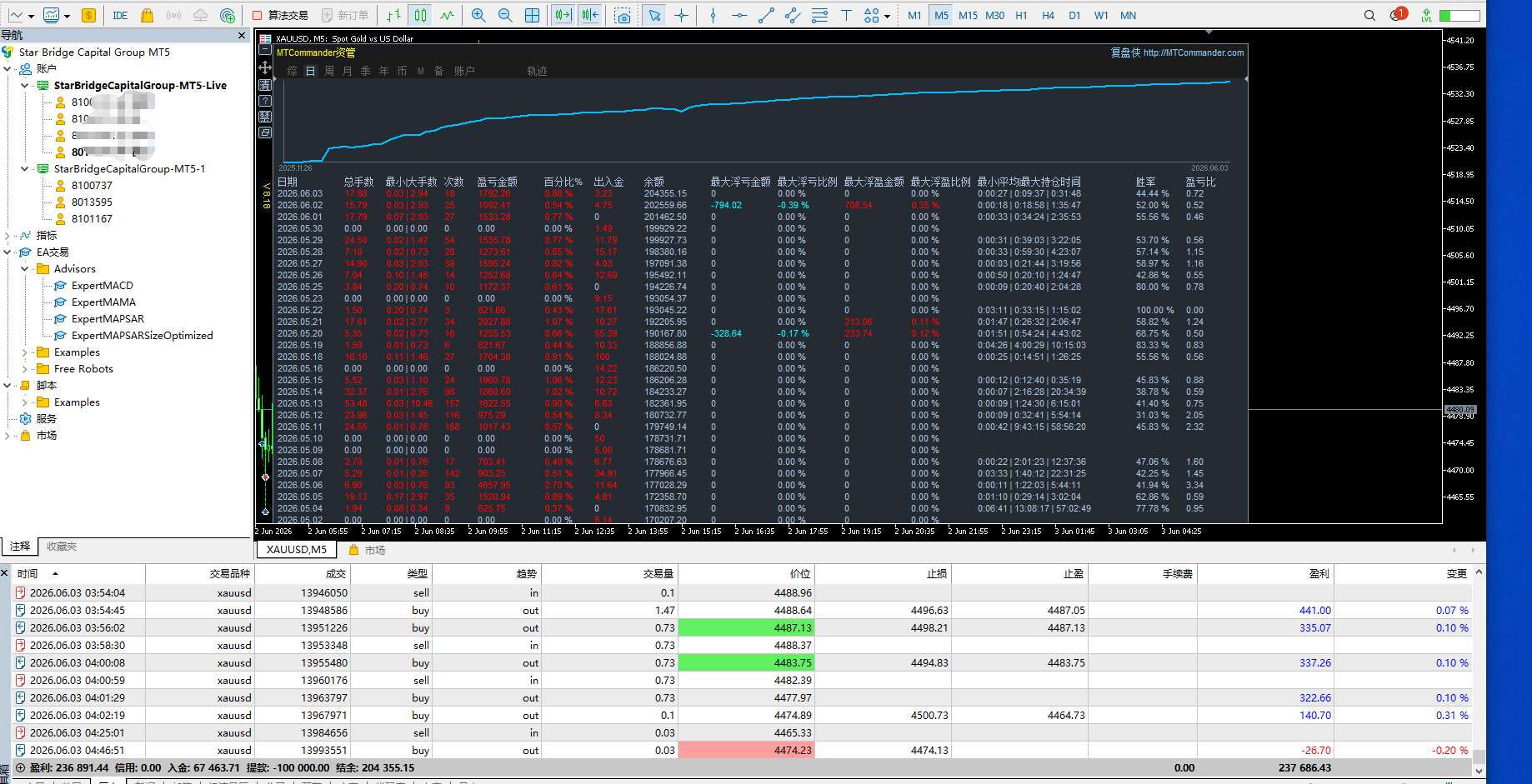Switch timeframe to MN
Screen dimensions: 1532x784
click(1128, 15)
